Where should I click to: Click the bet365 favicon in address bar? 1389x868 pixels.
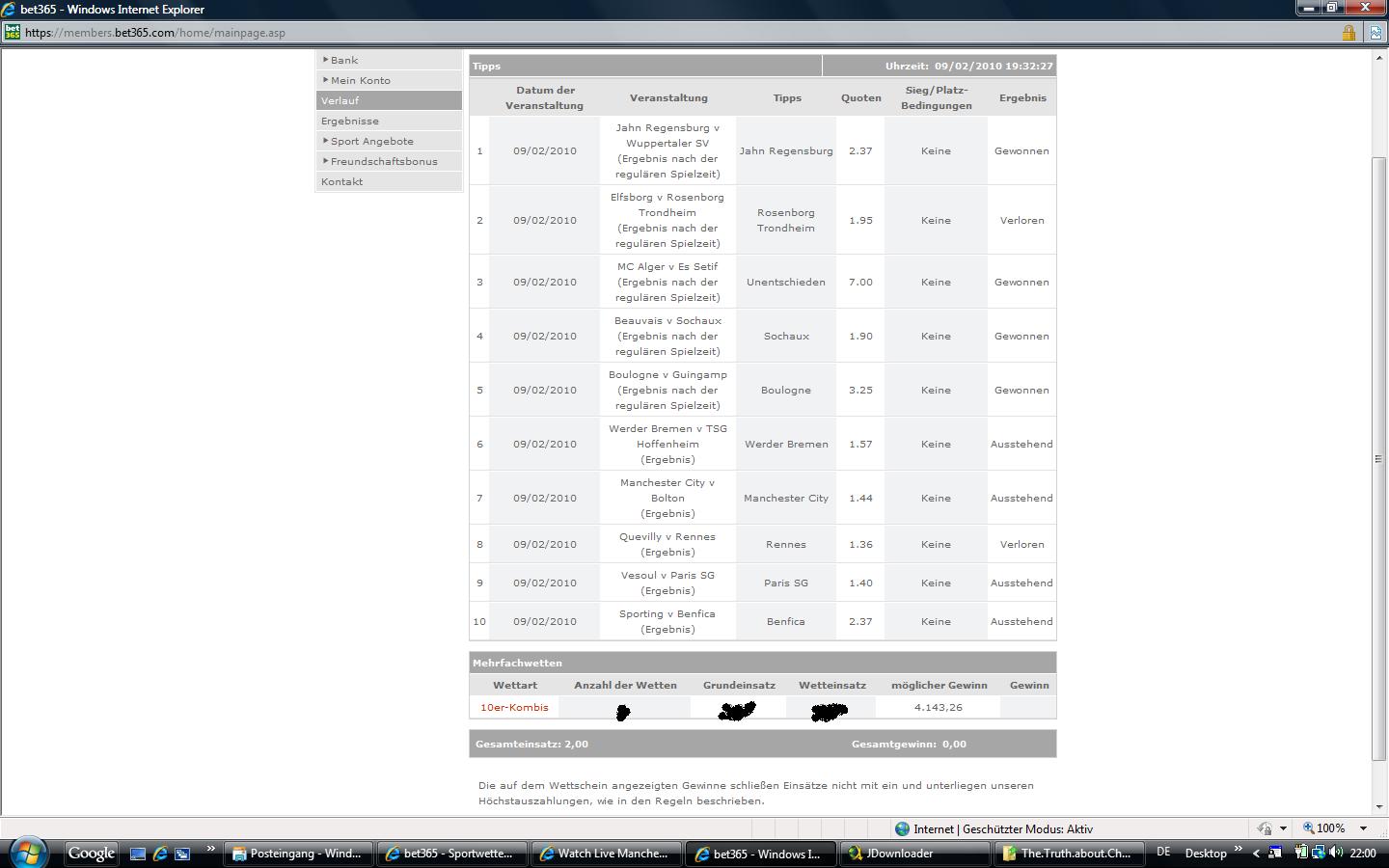click(12, 32)
